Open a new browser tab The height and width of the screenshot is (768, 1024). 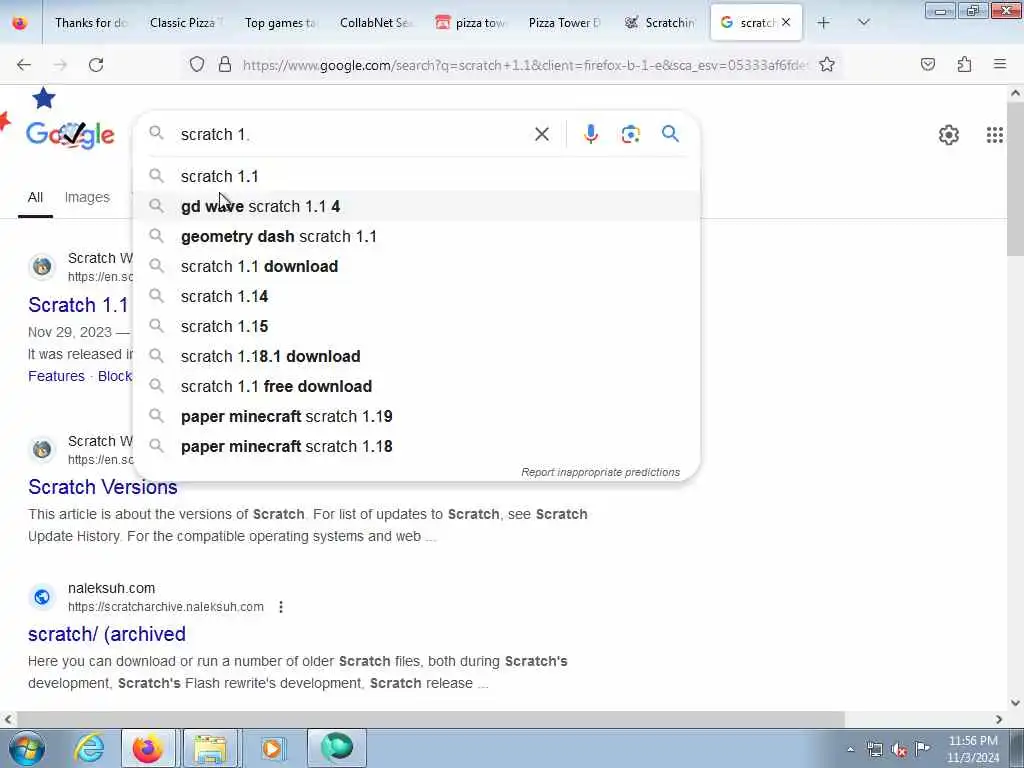pos(824,23)
